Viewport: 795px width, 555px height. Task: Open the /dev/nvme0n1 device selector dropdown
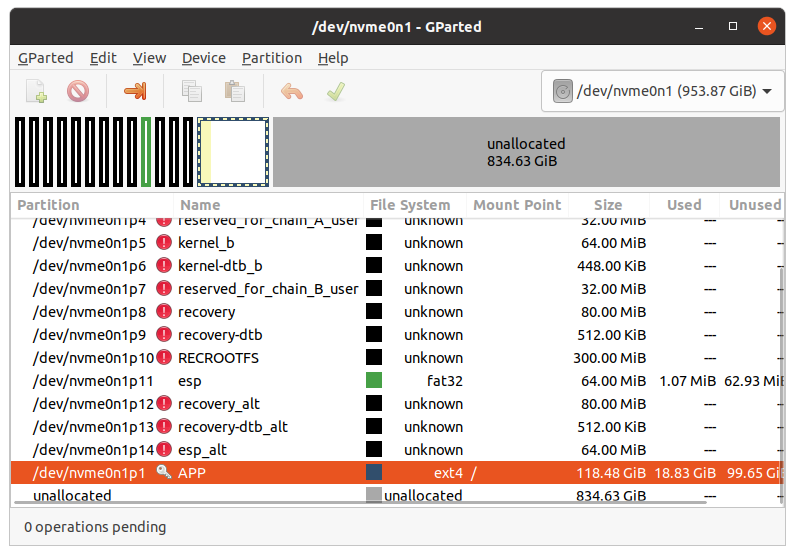tap(661, 92)
